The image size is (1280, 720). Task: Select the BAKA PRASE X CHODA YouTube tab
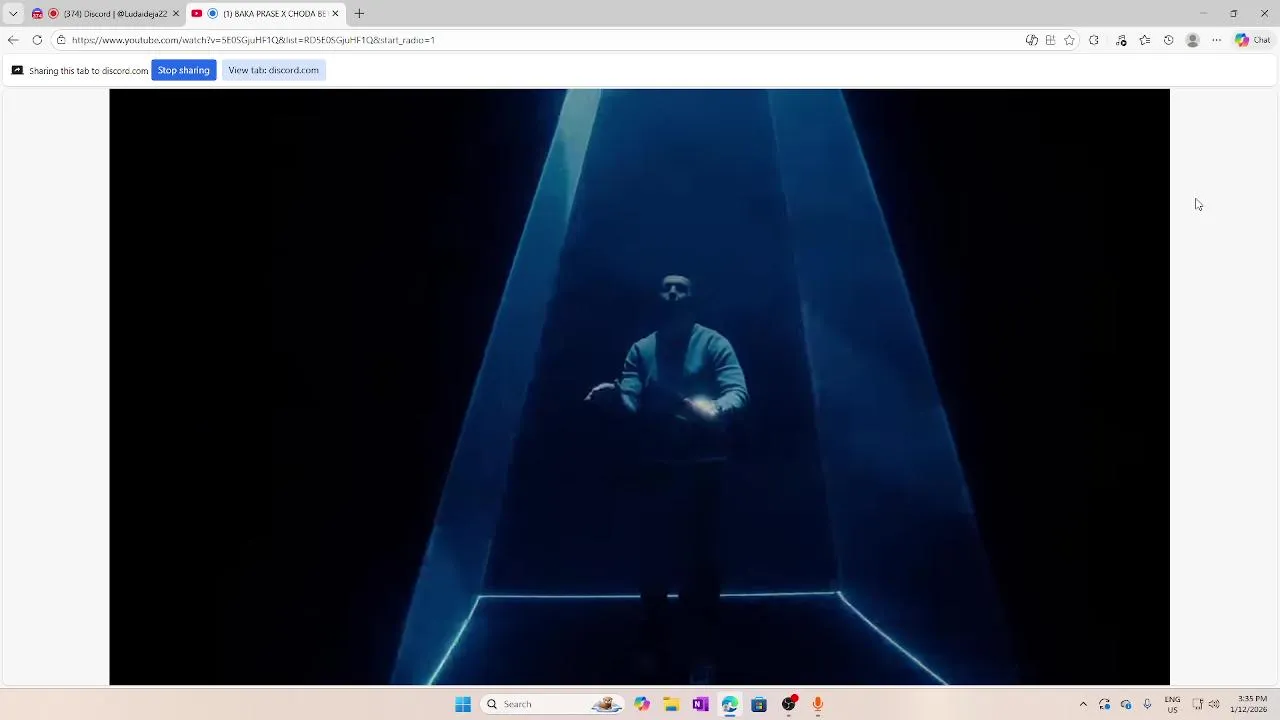266,14
